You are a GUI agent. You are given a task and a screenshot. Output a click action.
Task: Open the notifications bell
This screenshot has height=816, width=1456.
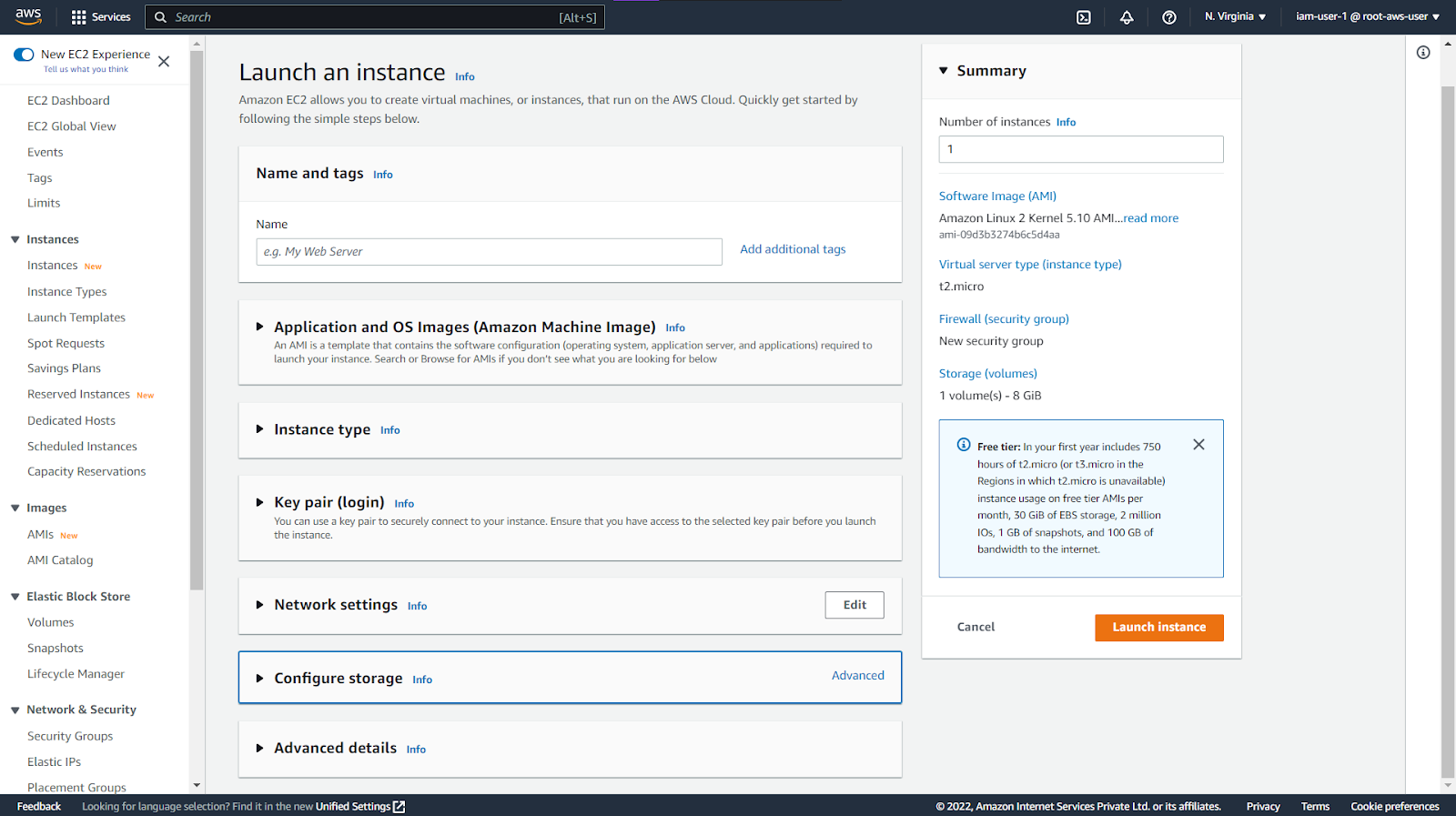[1127, 17]
